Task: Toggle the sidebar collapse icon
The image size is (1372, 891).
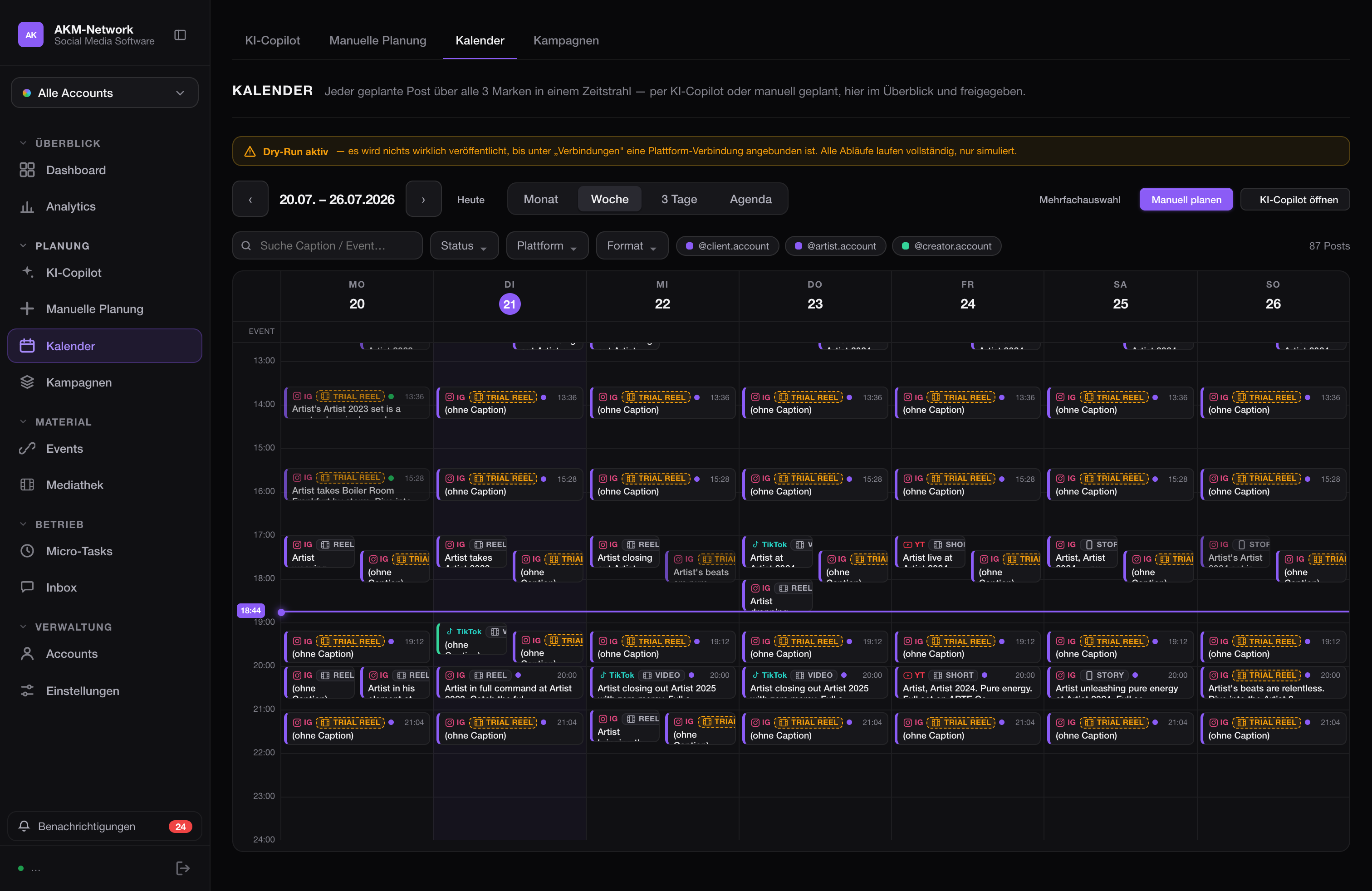Action: pyautogui.click(x=180, y=35)
